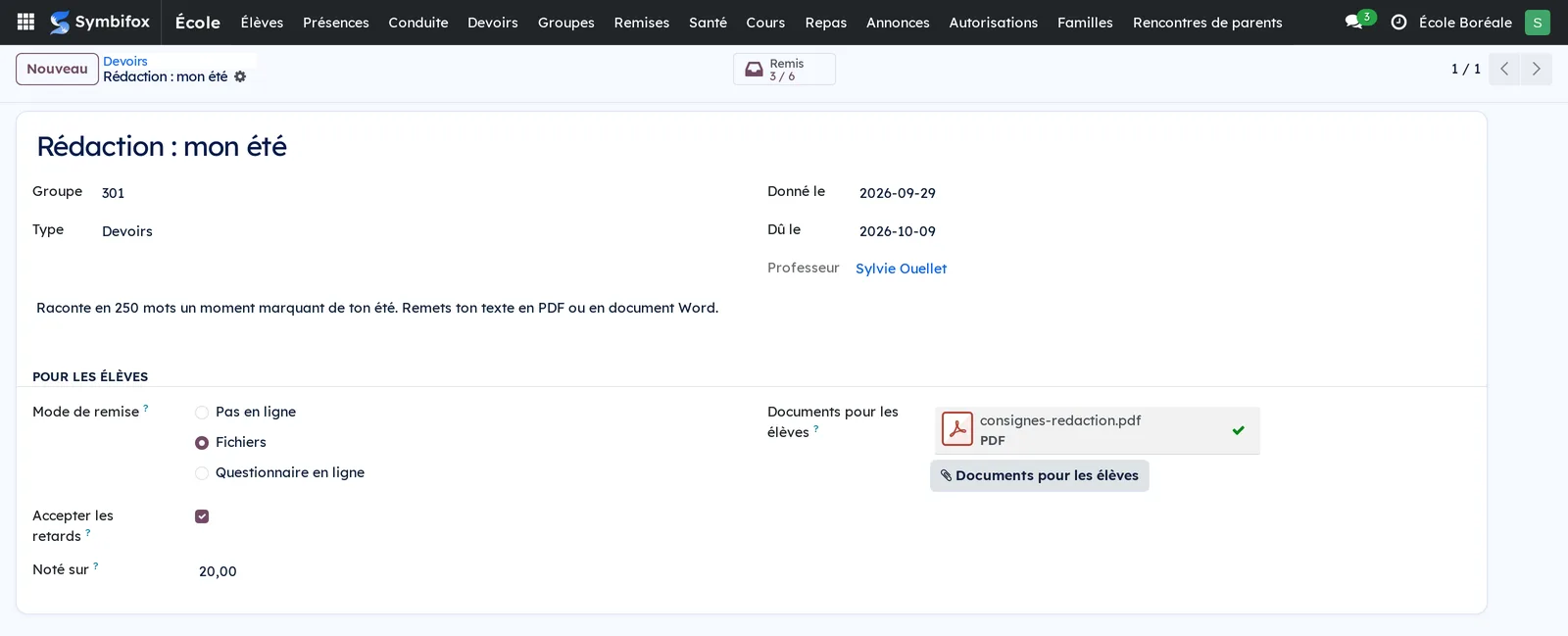
Task: Click the help mark beside Documents pour les élèves label
Action: click(x=816, y=428)
